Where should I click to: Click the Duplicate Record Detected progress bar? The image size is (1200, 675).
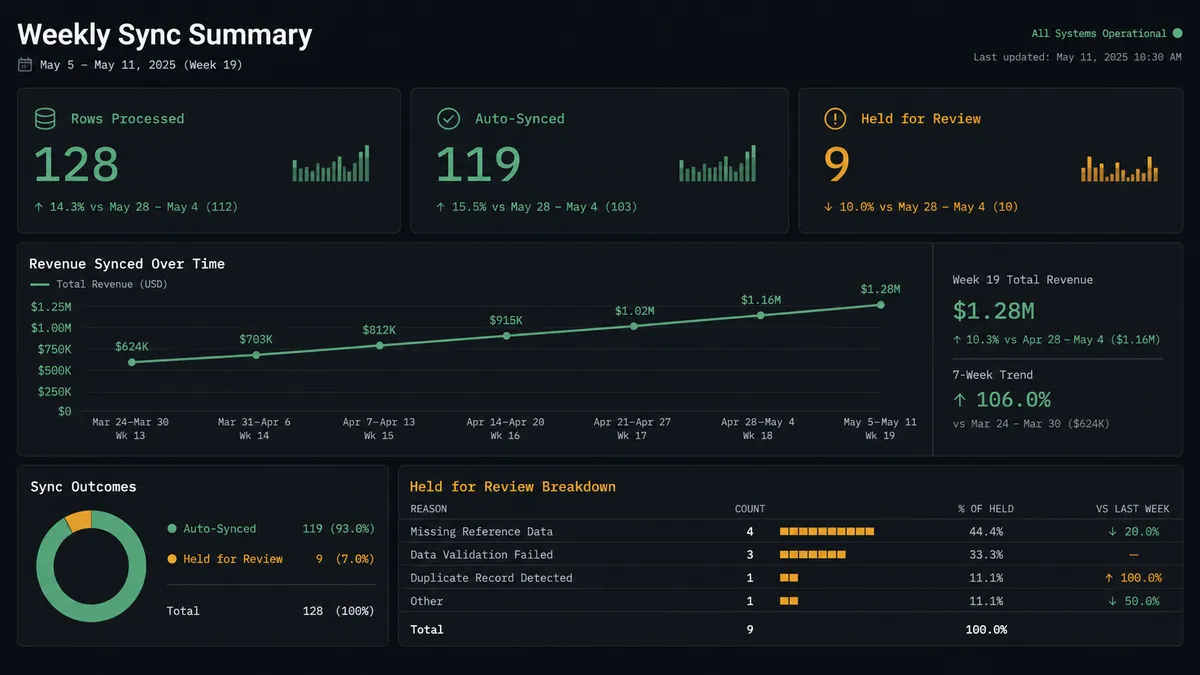tap(789, 578)
